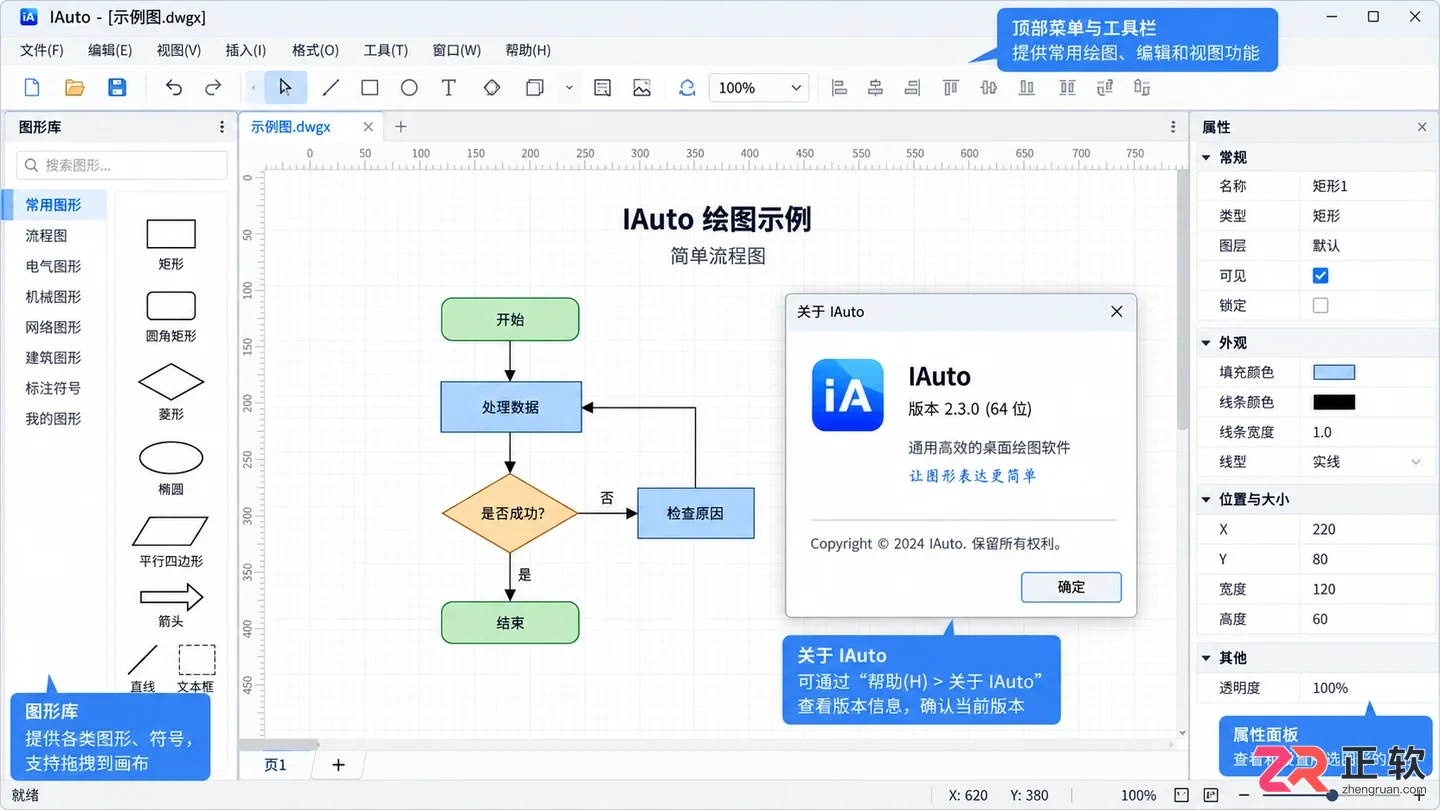Select the 流程图 shape category
Screen dimensions: 1440x810
[x=46, y=236]
